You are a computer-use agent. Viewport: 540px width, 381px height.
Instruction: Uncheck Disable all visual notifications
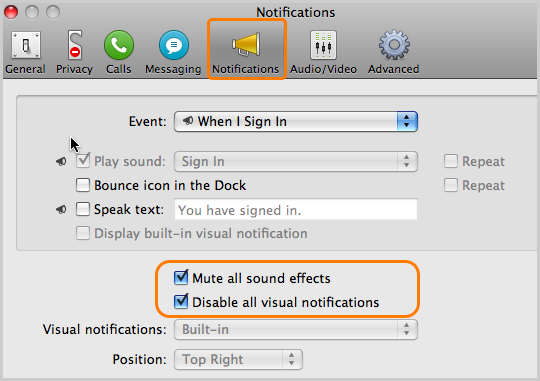[x=181, y=302]
